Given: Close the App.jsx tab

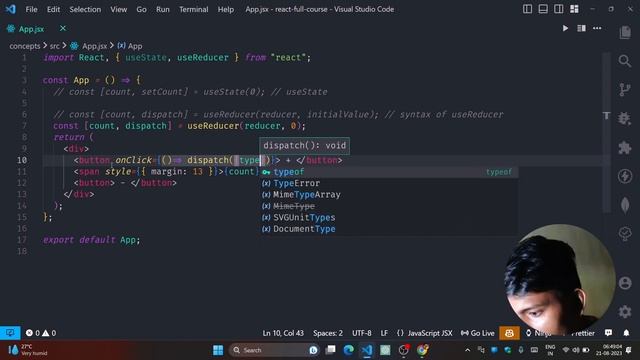Looking at the screenshot, I should coord(62,28).
